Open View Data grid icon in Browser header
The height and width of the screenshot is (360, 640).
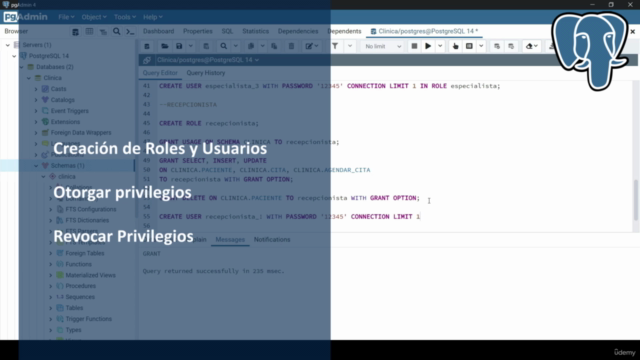(89, 32)
